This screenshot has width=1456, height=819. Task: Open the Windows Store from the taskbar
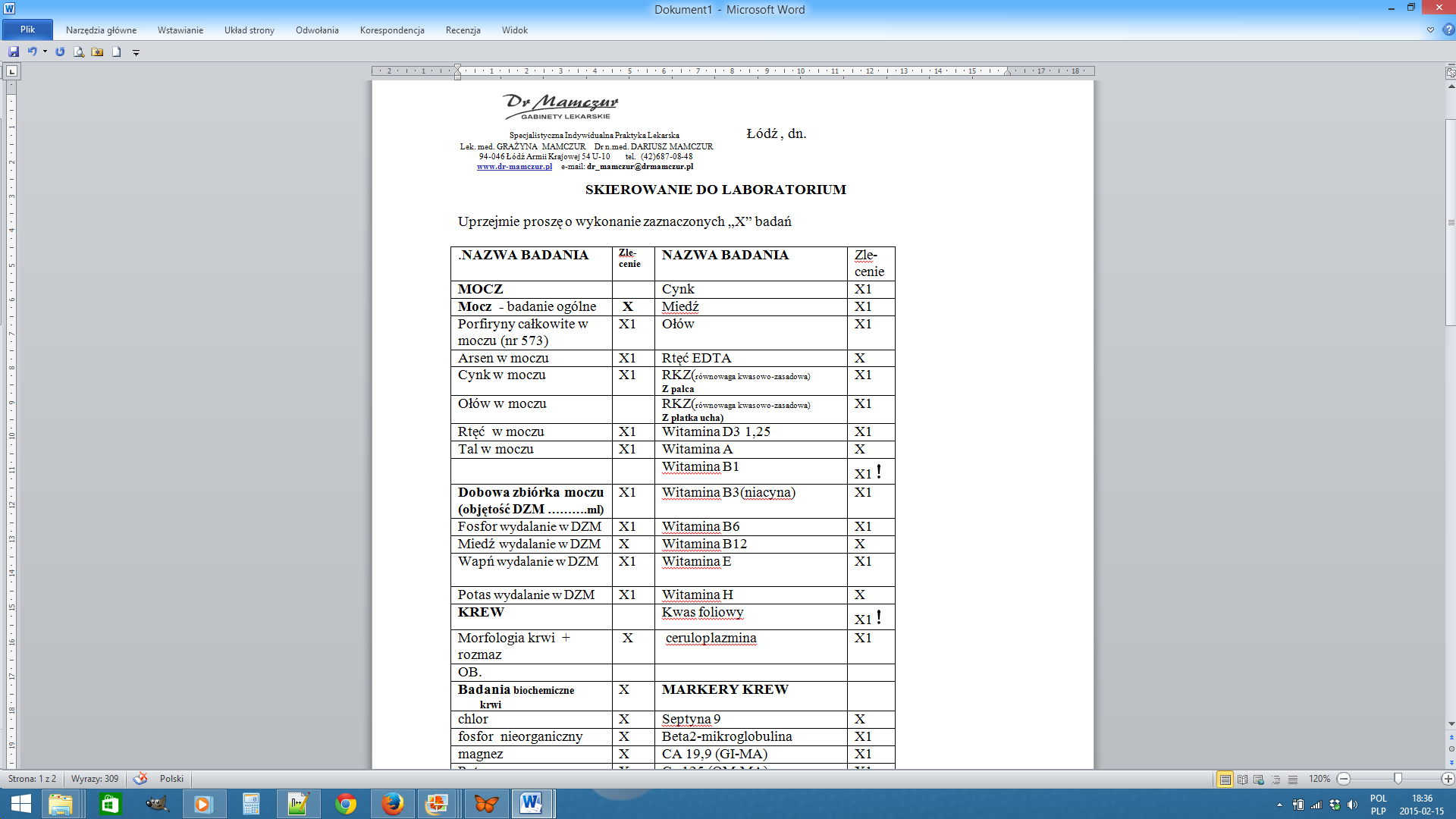[x=110, y=804]
